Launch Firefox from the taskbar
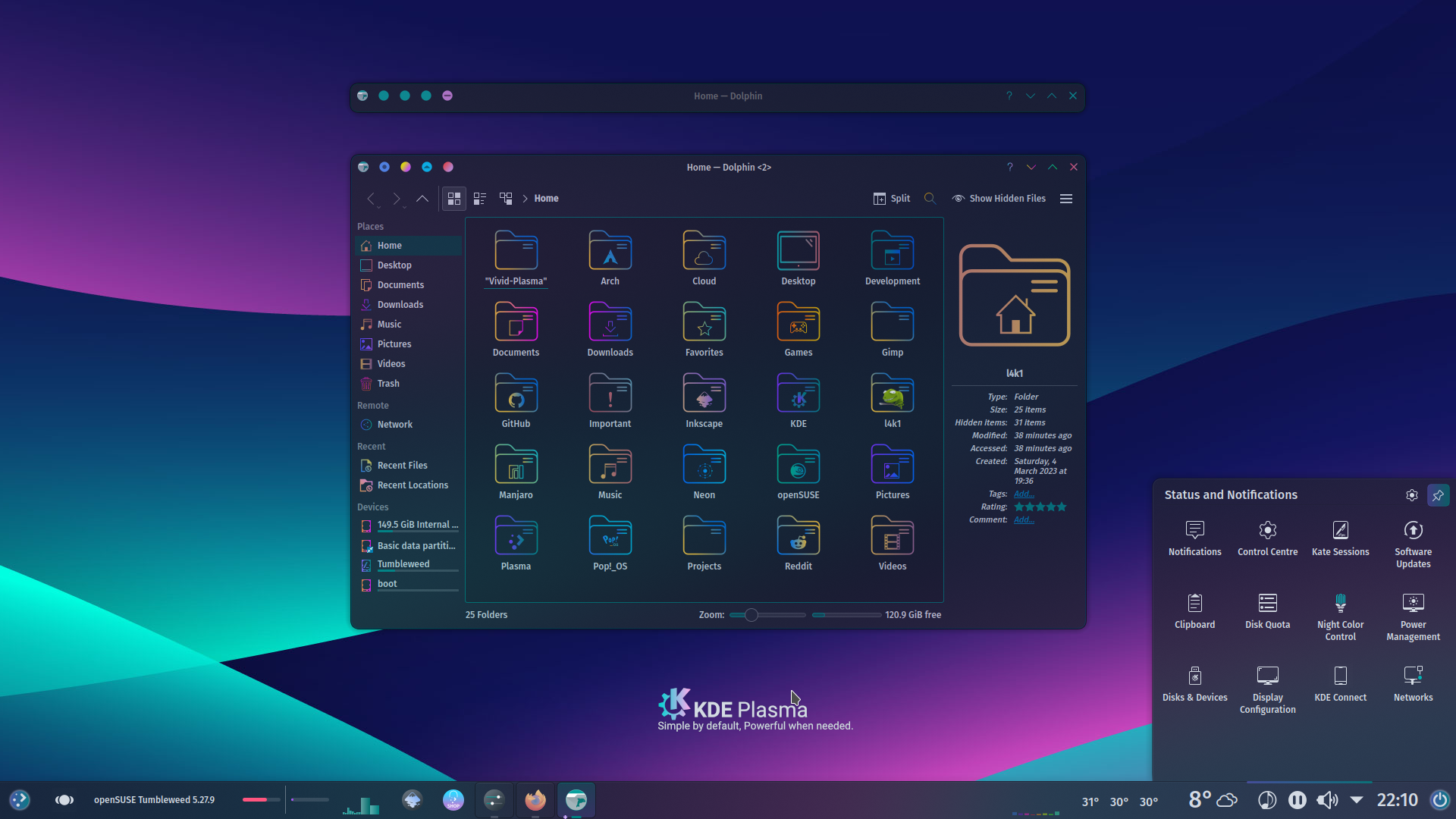 535,800
